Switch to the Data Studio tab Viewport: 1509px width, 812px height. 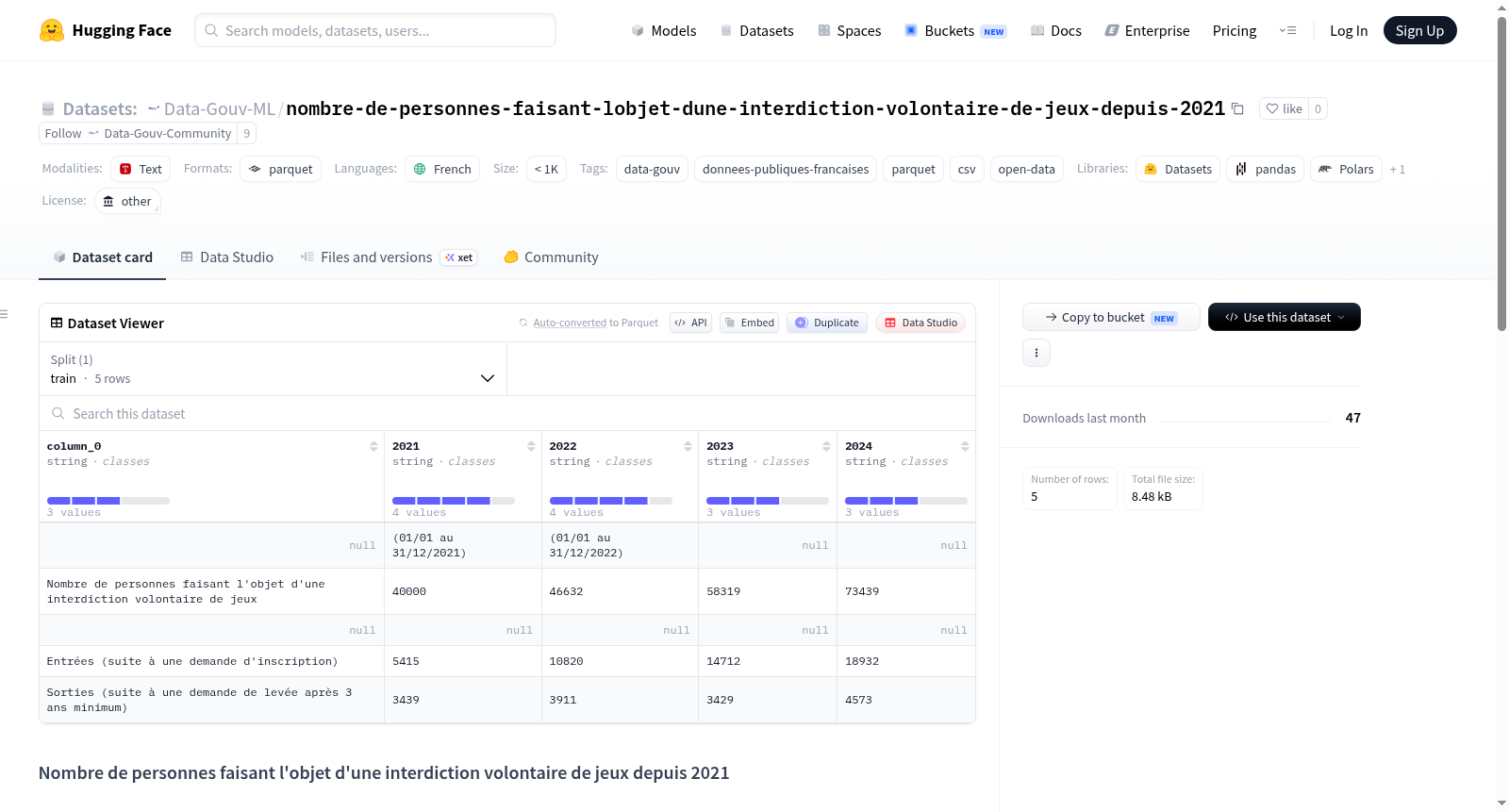coord(226,257)
